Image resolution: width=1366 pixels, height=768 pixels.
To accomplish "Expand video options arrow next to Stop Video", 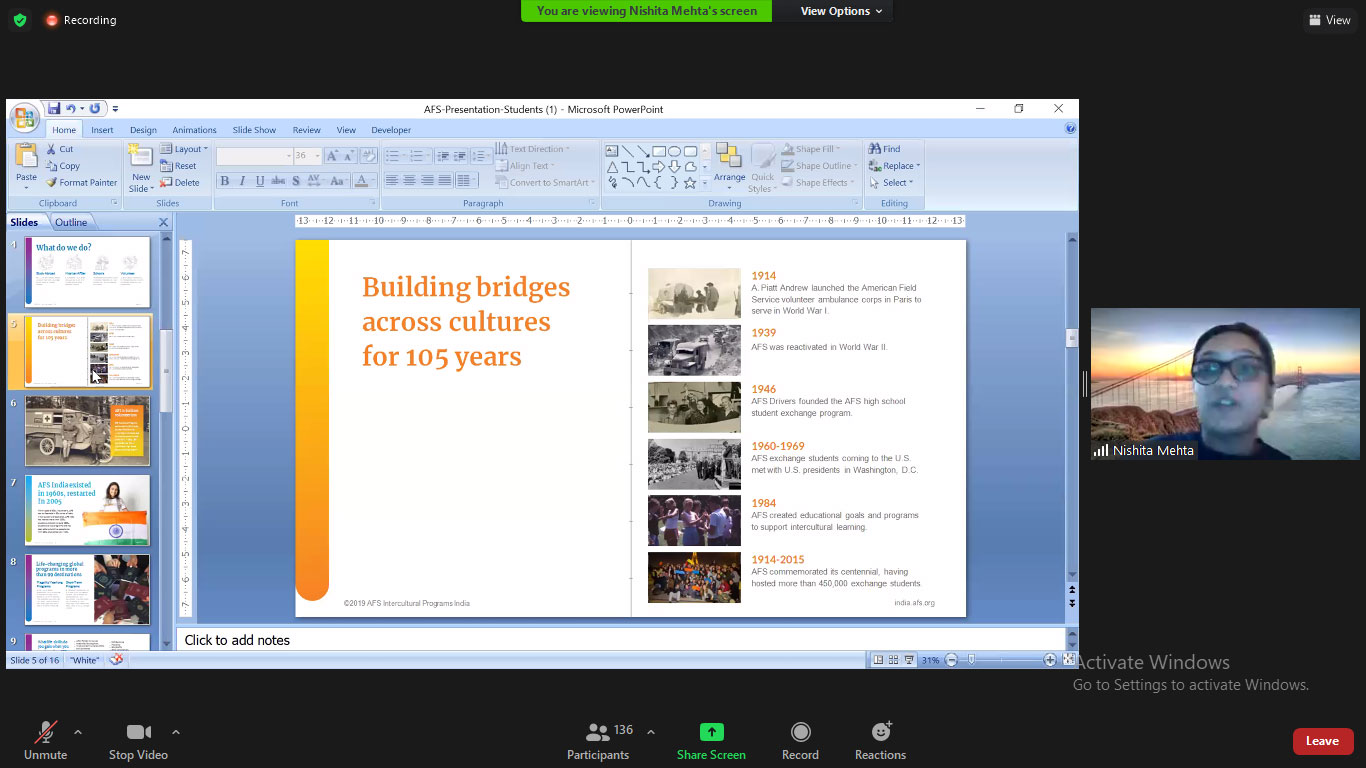I will 176,732.
